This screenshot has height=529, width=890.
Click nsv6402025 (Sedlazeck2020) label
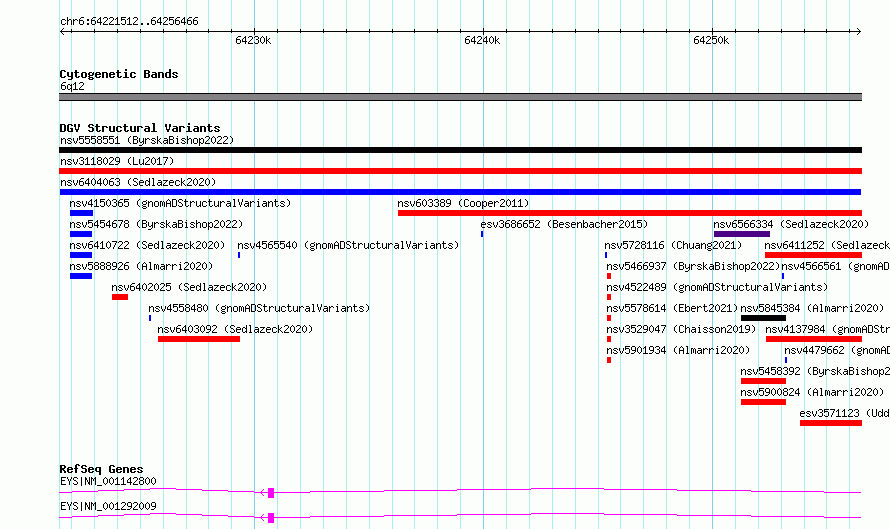point(189,287)
